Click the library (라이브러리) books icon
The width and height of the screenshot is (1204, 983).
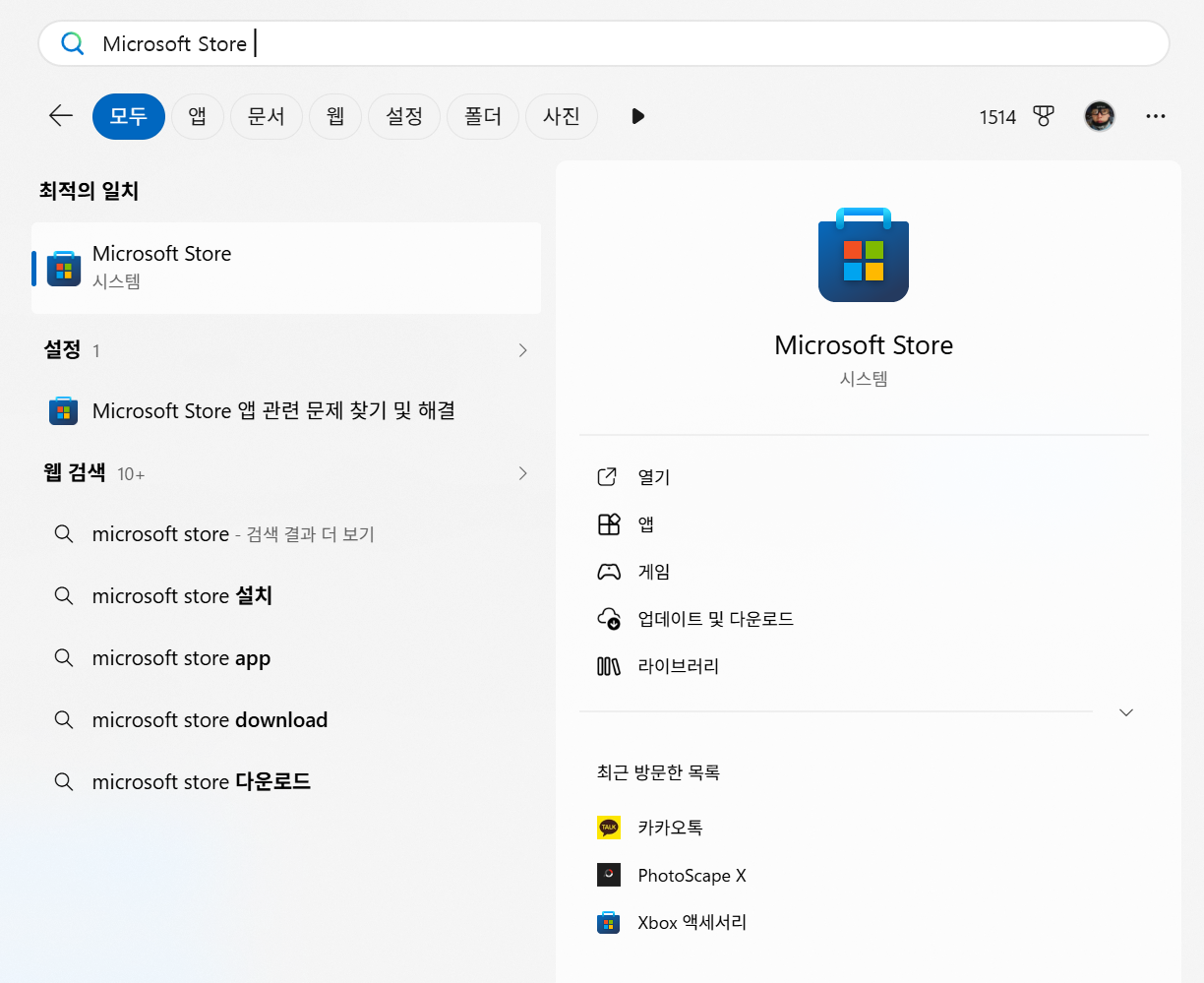(x=609, y=666)
